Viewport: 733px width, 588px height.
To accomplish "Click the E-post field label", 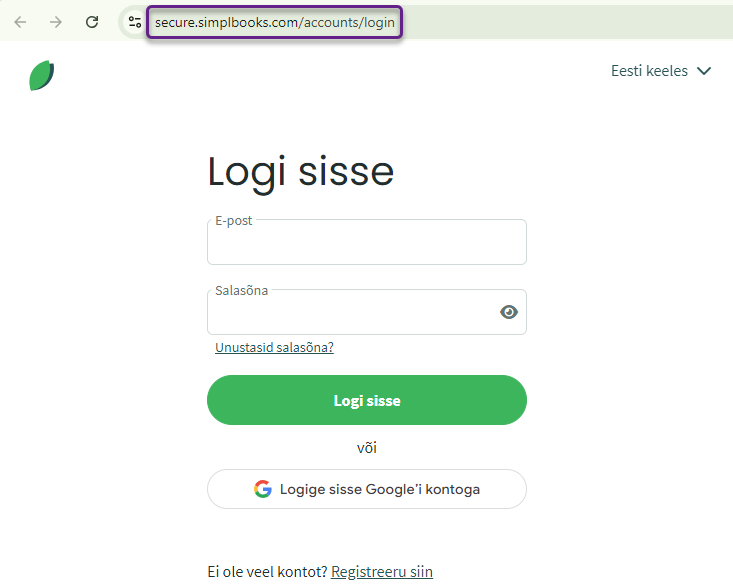I will (x=233, y=221).
